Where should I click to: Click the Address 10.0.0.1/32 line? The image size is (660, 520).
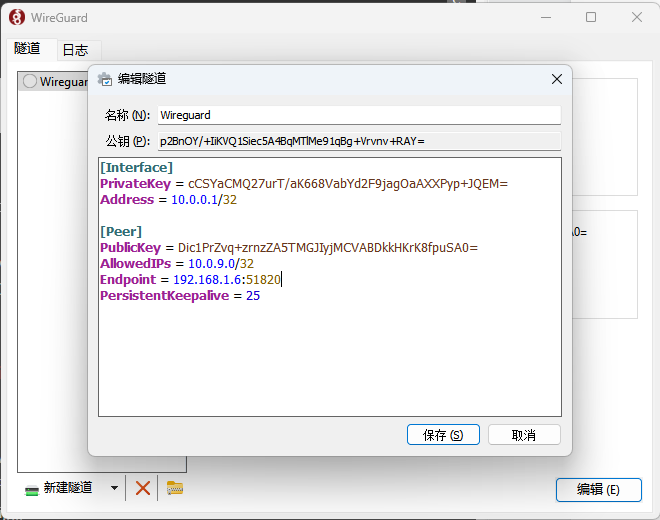168,200
